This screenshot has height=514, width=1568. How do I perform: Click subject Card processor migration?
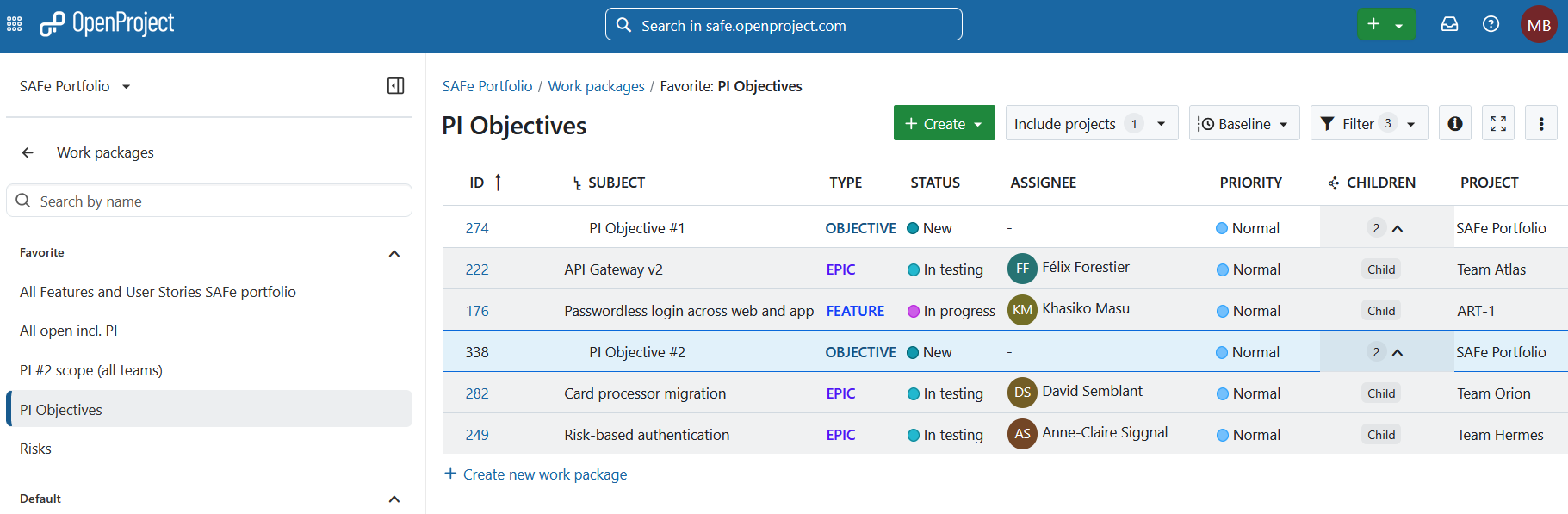(x=645, y=393)
